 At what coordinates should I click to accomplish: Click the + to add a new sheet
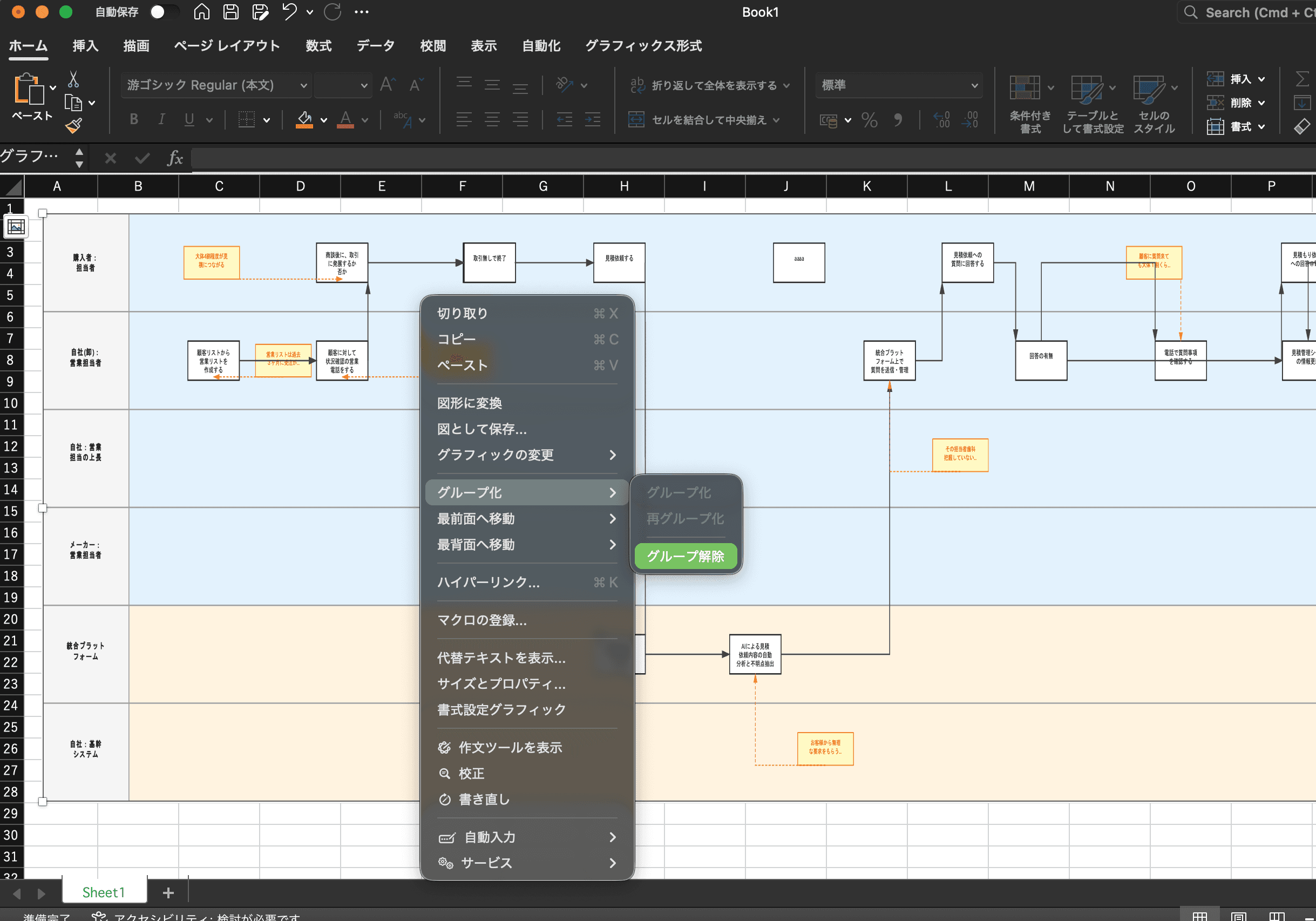coord(168,892)
